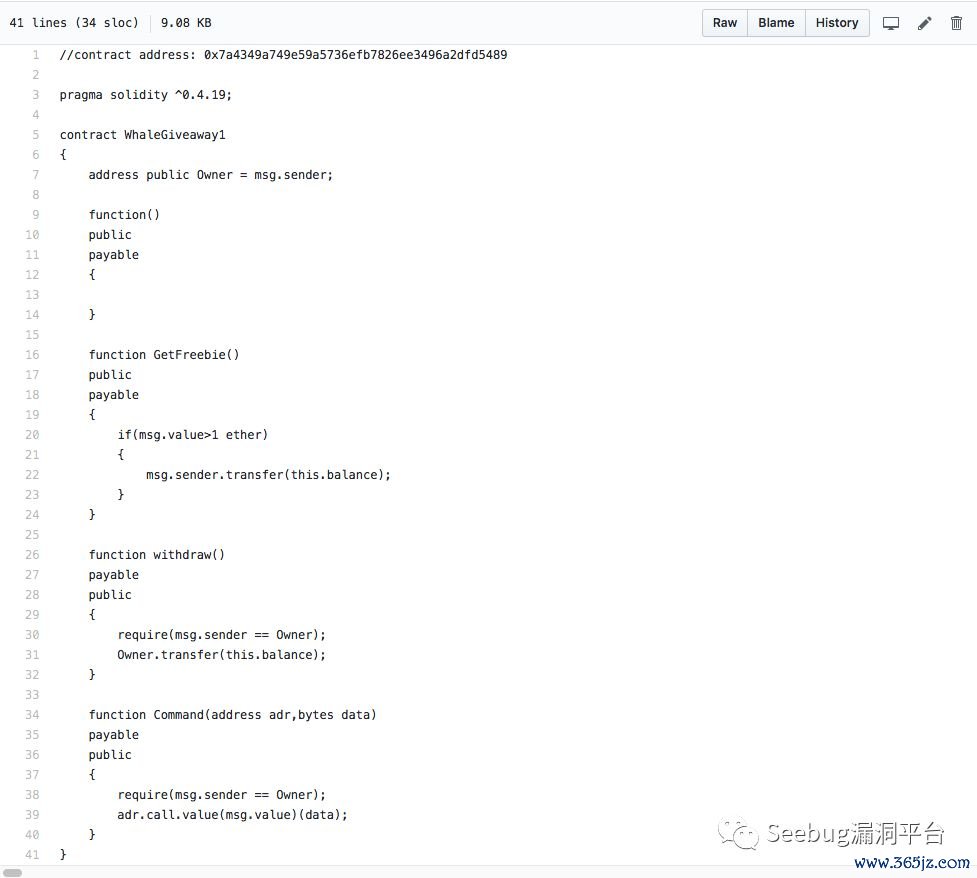The image size is (977, 878).
Task: Select line number 1
Action: pyautogui.click(x=35, y=55)
